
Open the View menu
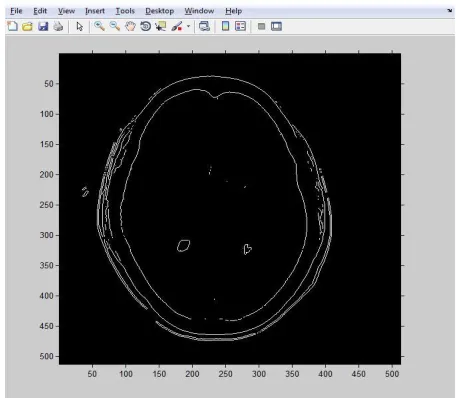pos(66,11)
